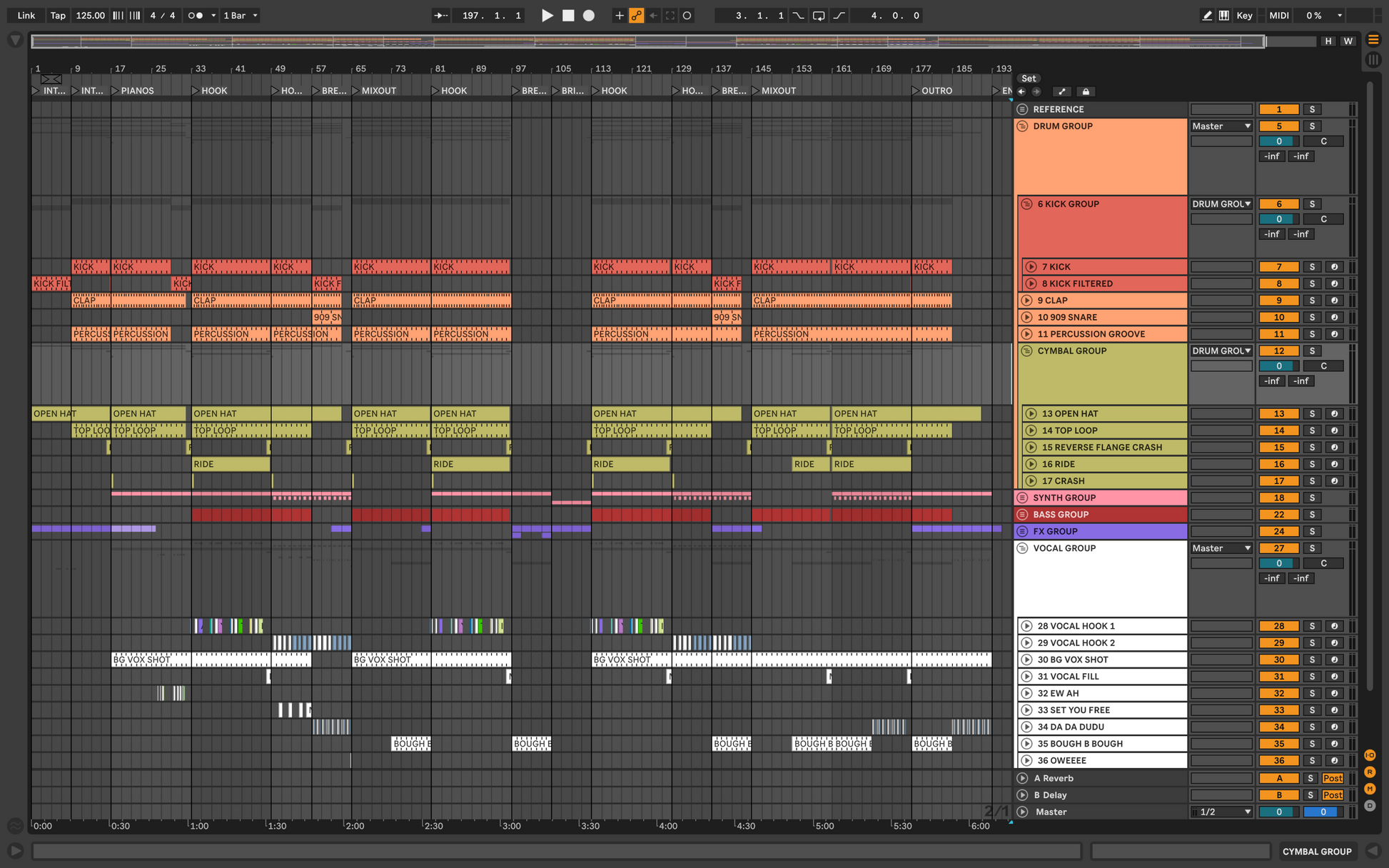
Task: Arm the 28 VOCAL HOOK 1 track
Action: [1334, 626]
